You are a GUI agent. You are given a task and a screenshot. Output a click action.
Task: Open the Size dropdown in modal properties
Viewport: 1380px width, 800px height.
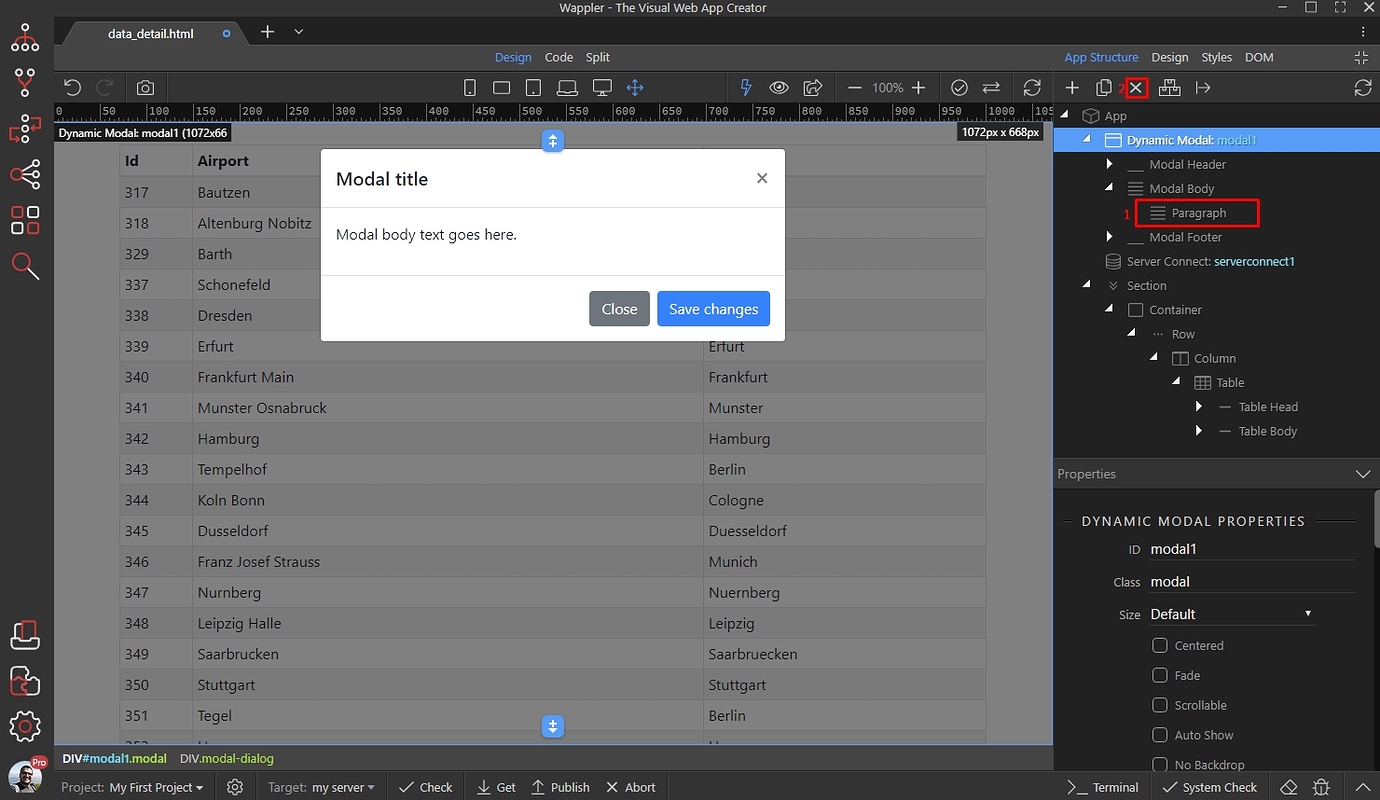pyautogui.click(x=1232, y=613)
